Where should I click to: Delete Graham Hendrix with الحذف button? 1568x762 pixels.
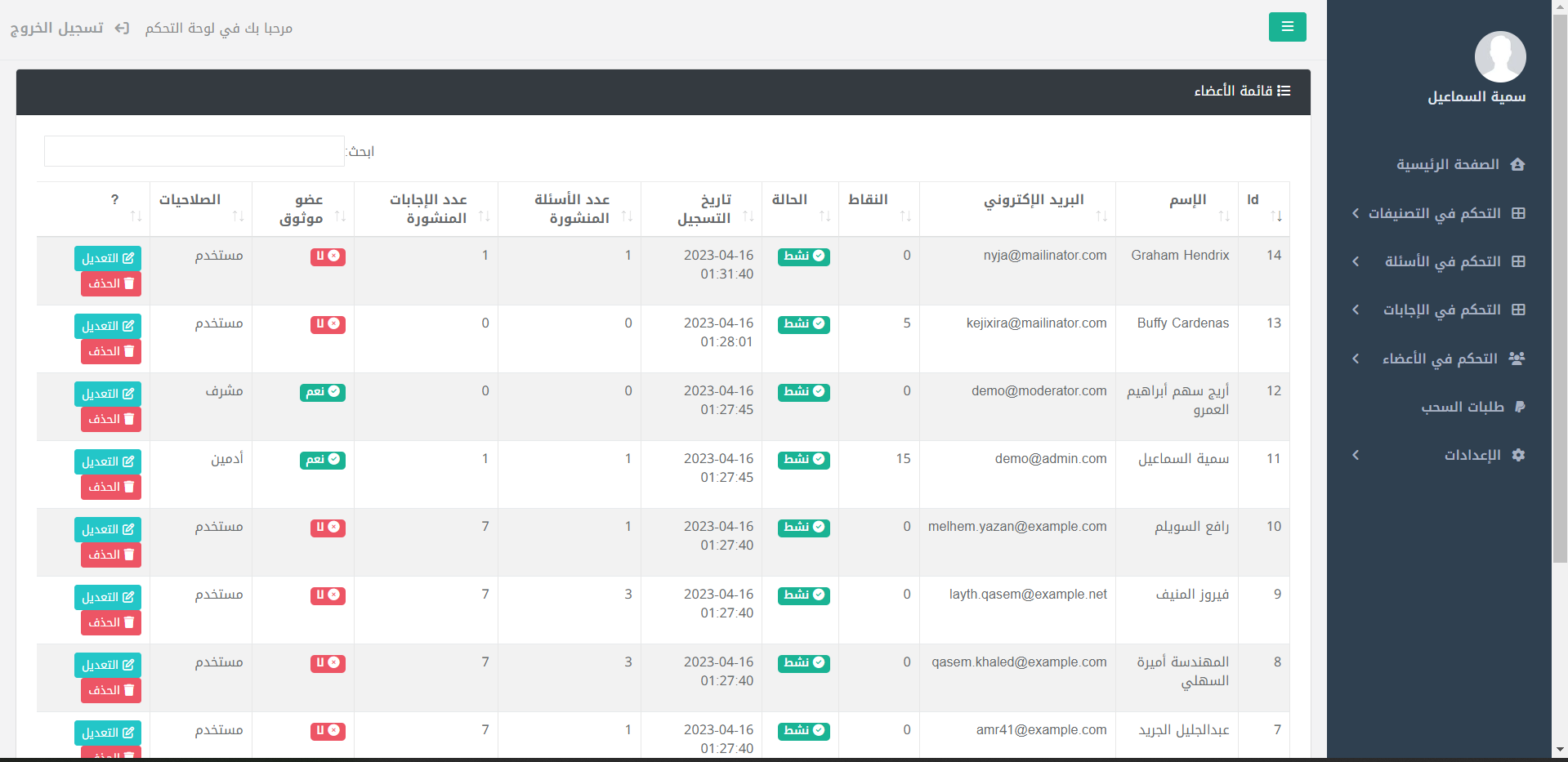(111, 283)
